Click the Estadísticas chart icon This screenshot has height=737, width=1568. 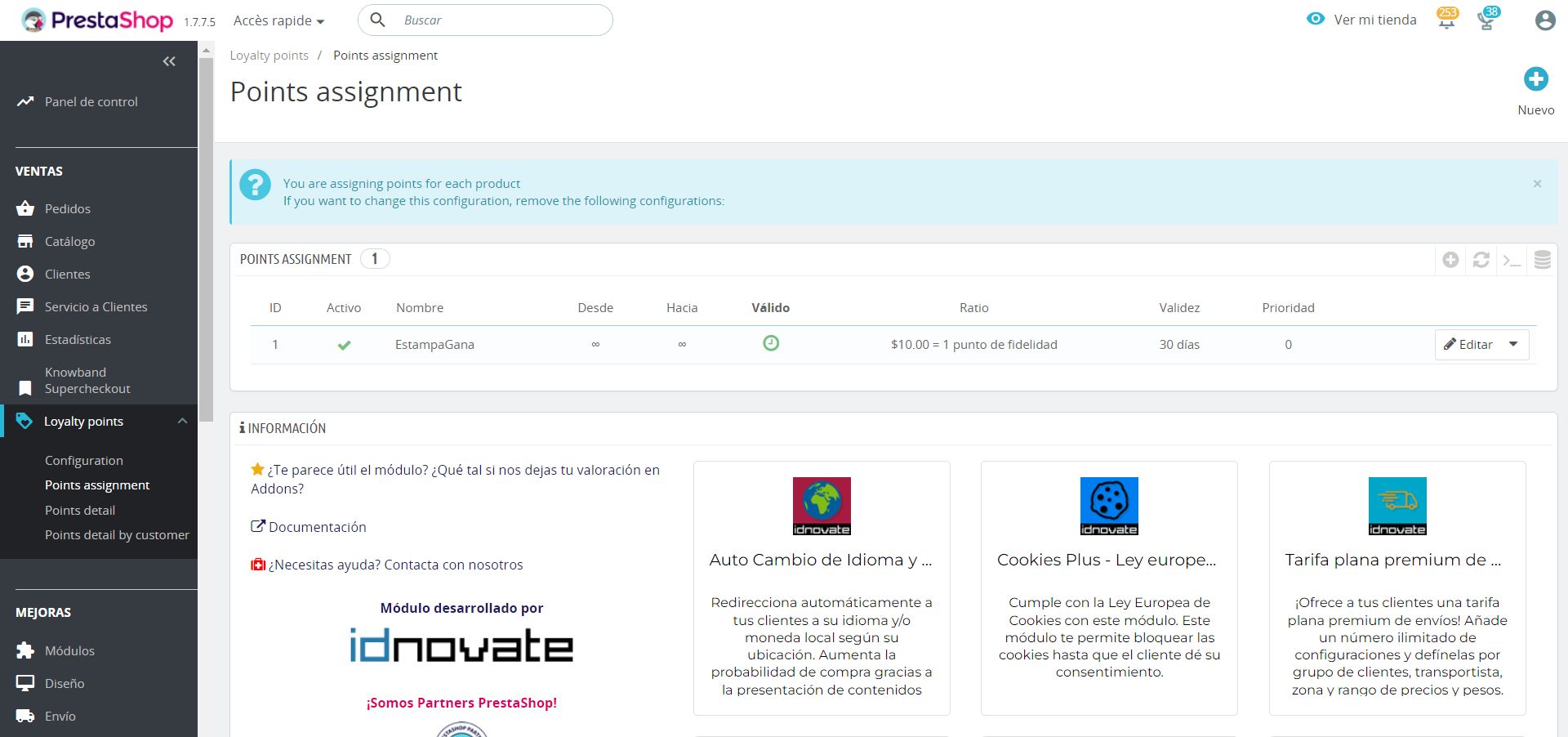(25, 339)
